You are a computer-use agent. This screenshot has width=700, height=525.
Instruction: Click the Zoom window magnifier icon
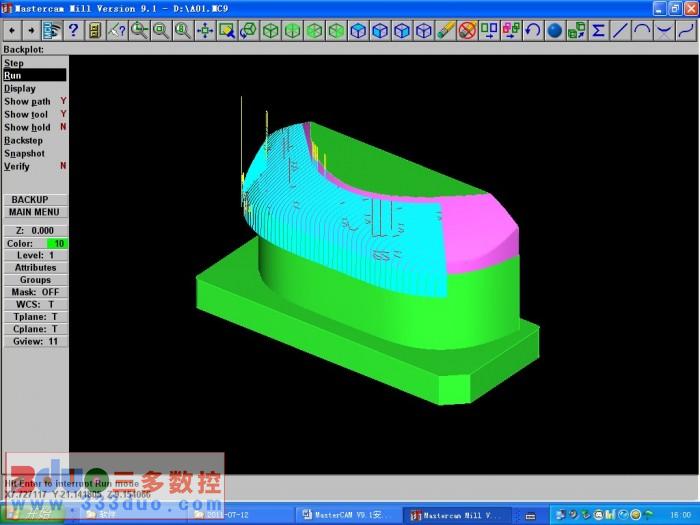pyautogui.click(x=161, y=30)
